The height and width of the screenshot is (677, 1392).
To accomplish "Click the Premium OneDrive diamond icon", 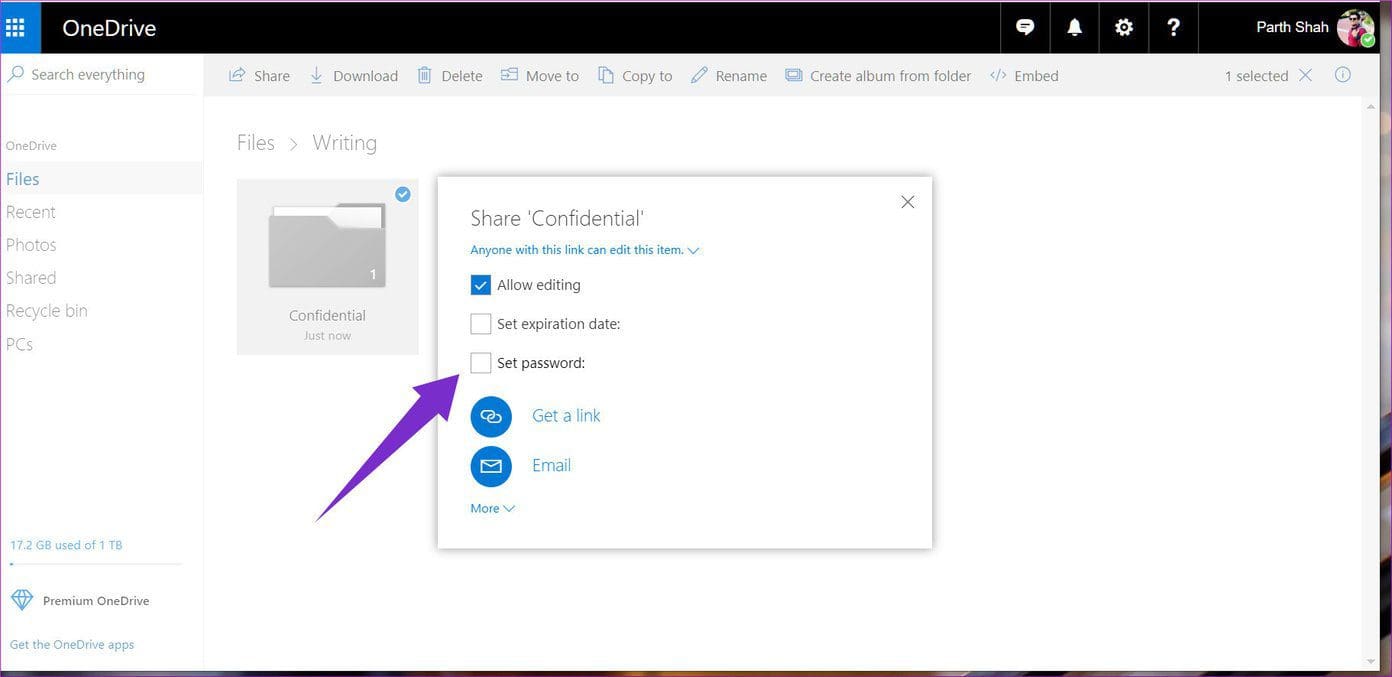I will tap(22, 600).
